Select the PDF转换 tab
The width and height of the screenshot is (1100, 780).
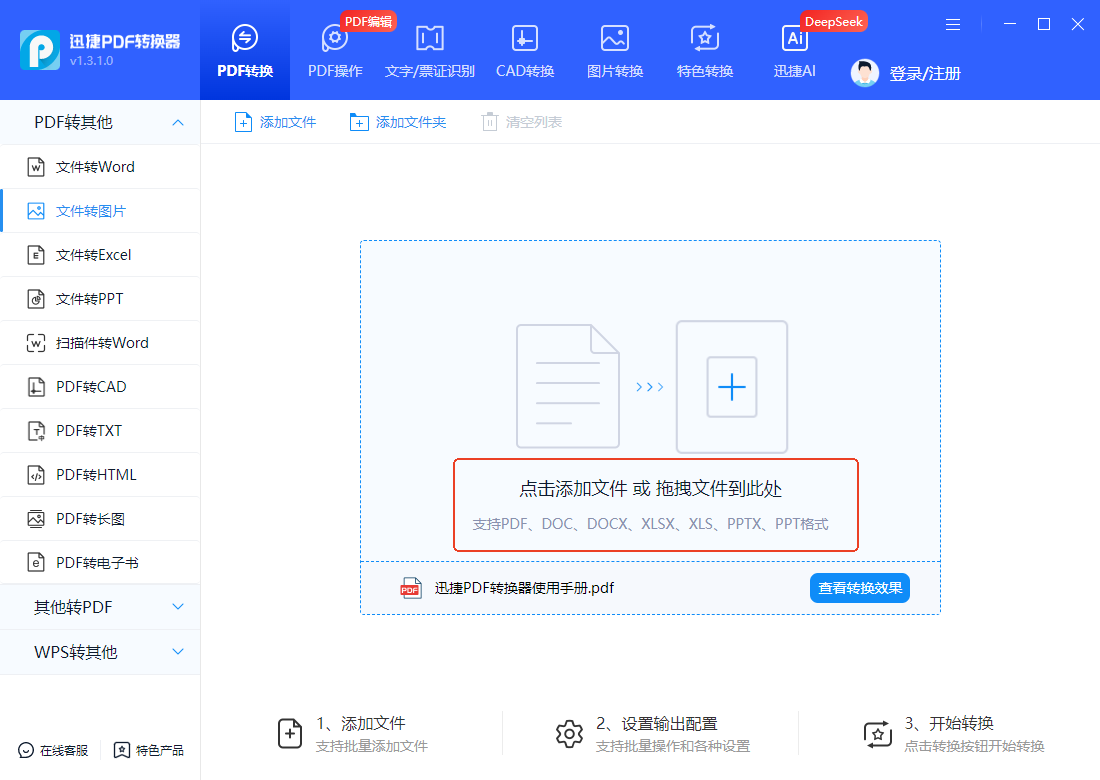tap(245, 51)
